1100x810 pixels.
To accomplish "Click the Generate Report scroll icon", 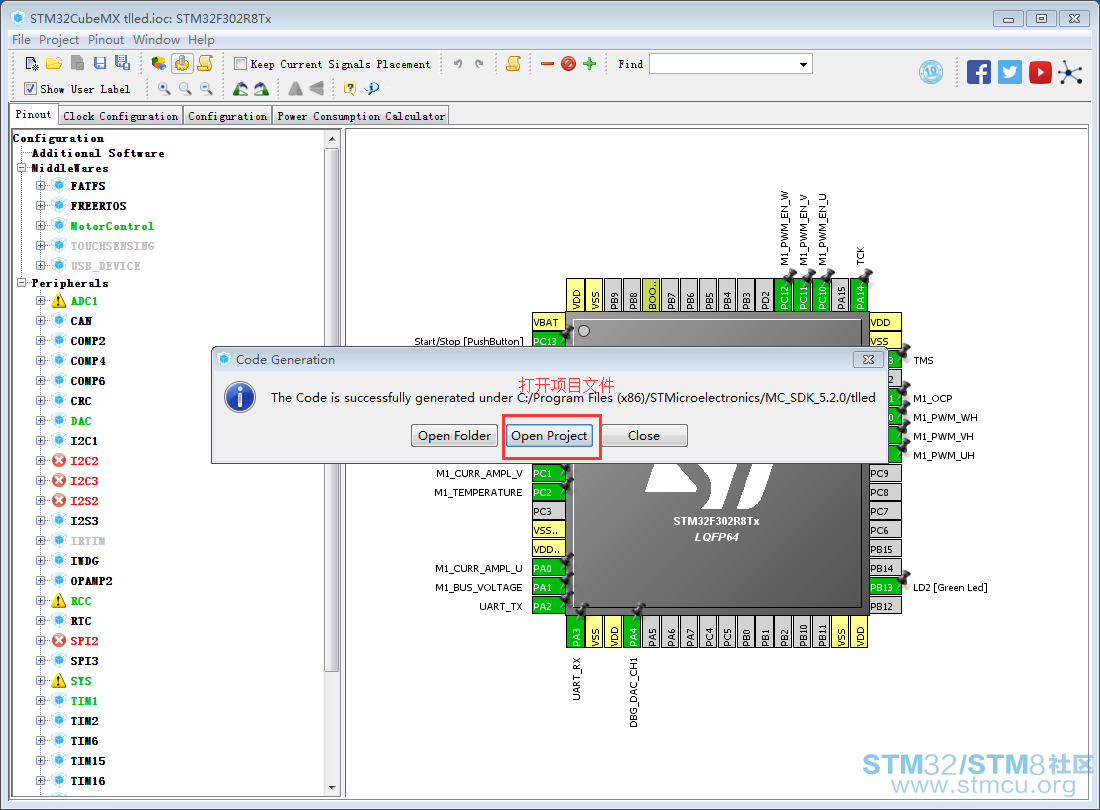I will coord(206,64).
